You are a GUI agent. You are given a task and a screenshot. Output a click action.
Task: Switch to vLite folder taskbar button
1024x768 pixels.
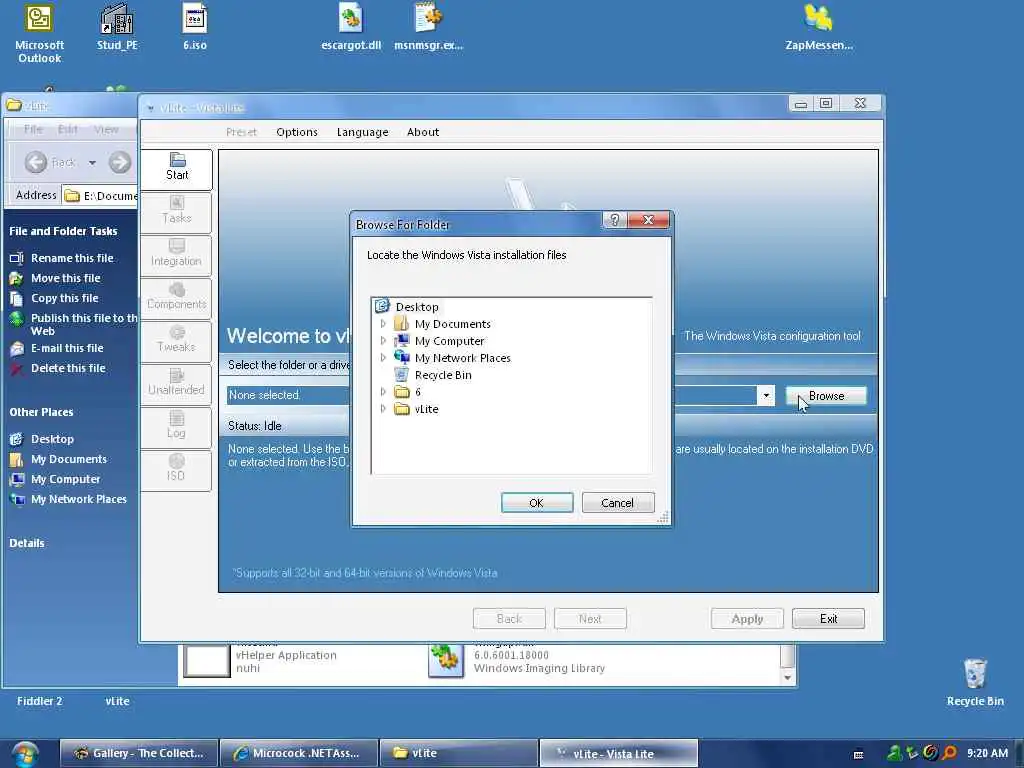point(459,753)
